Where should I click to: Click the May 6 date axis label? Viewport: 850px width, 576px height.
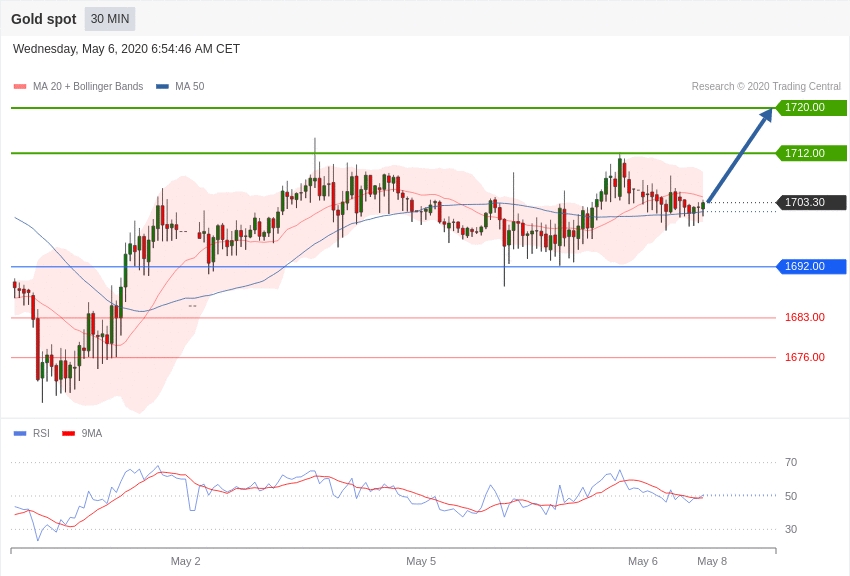tap(643, 561)
